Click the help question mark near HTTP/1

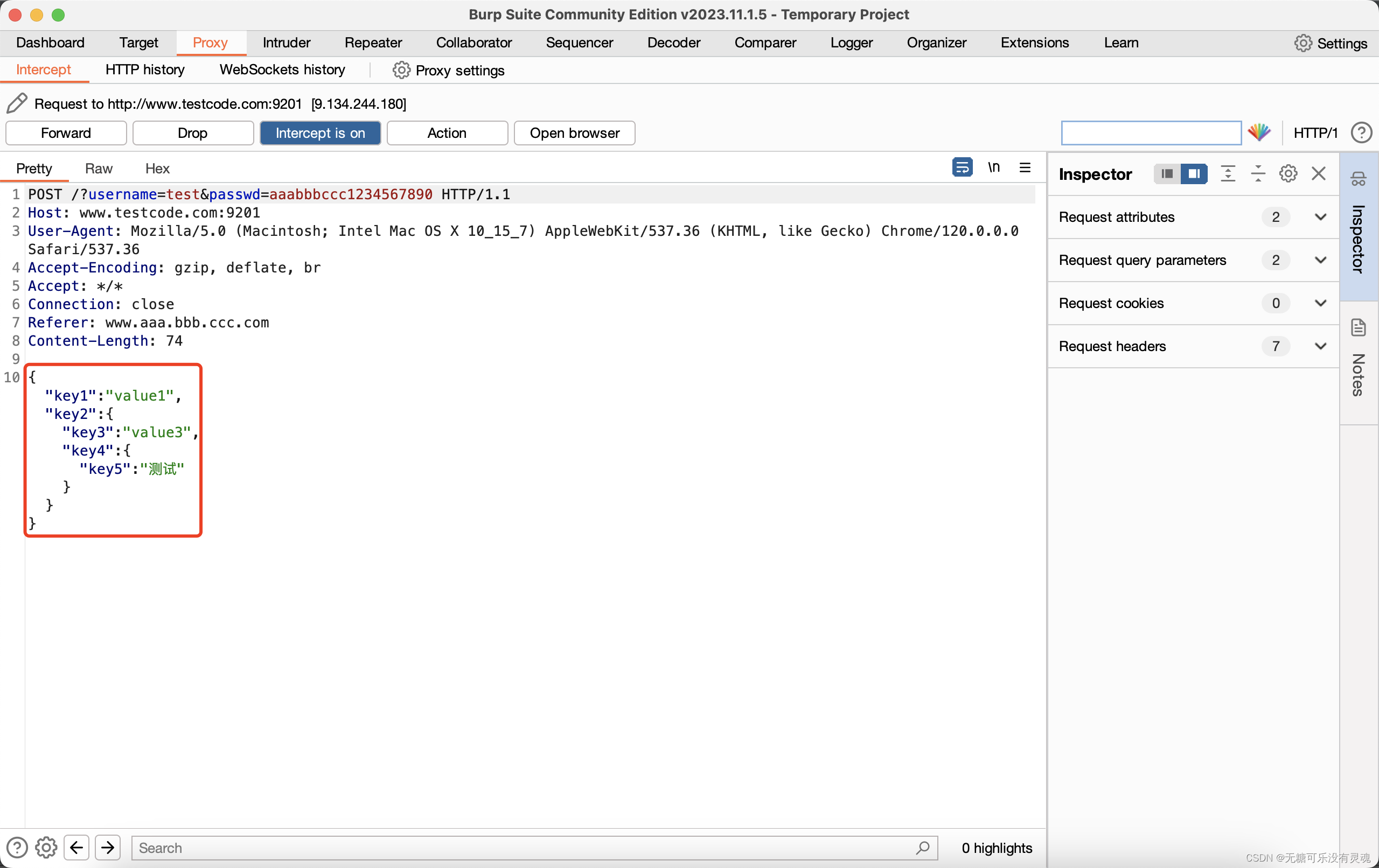click(x=1361, y=133)
